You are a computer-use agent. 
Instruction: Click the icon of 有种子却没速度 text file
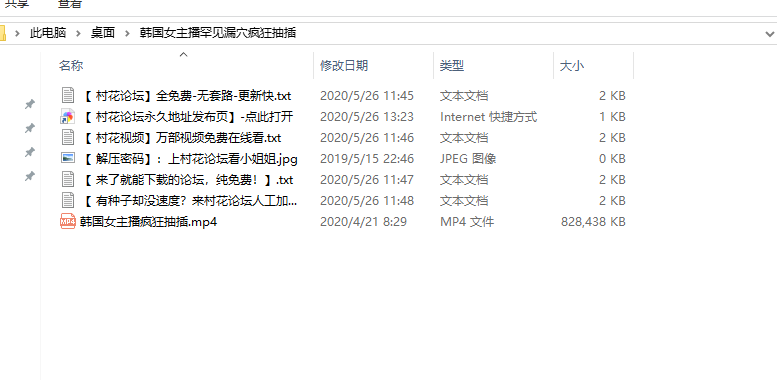(67, 200)
